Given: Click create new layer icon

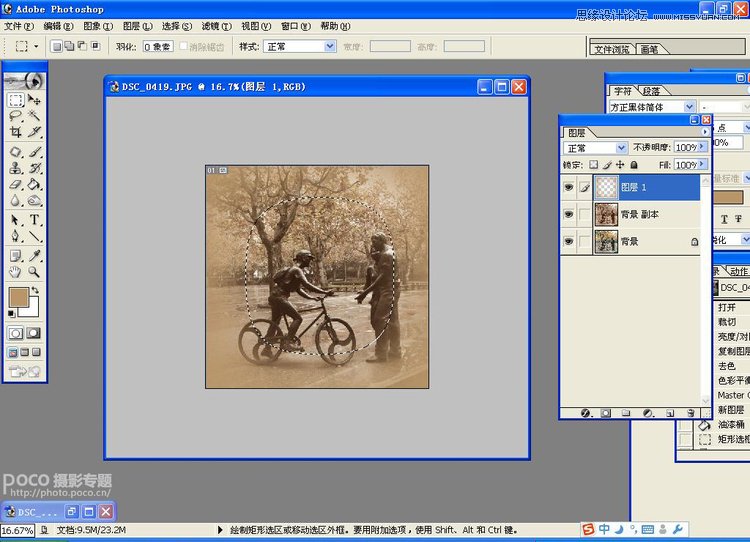Looking at the screenshot, I should [x=670, y=413].
